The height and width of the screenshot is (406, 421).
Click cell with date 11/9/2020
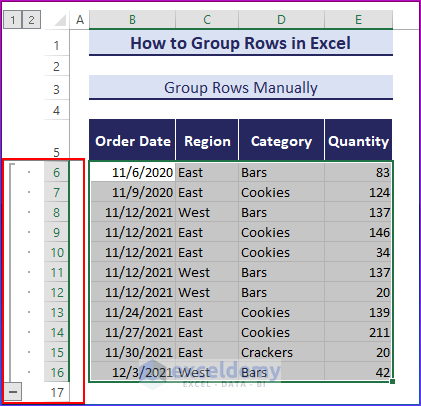133,192
